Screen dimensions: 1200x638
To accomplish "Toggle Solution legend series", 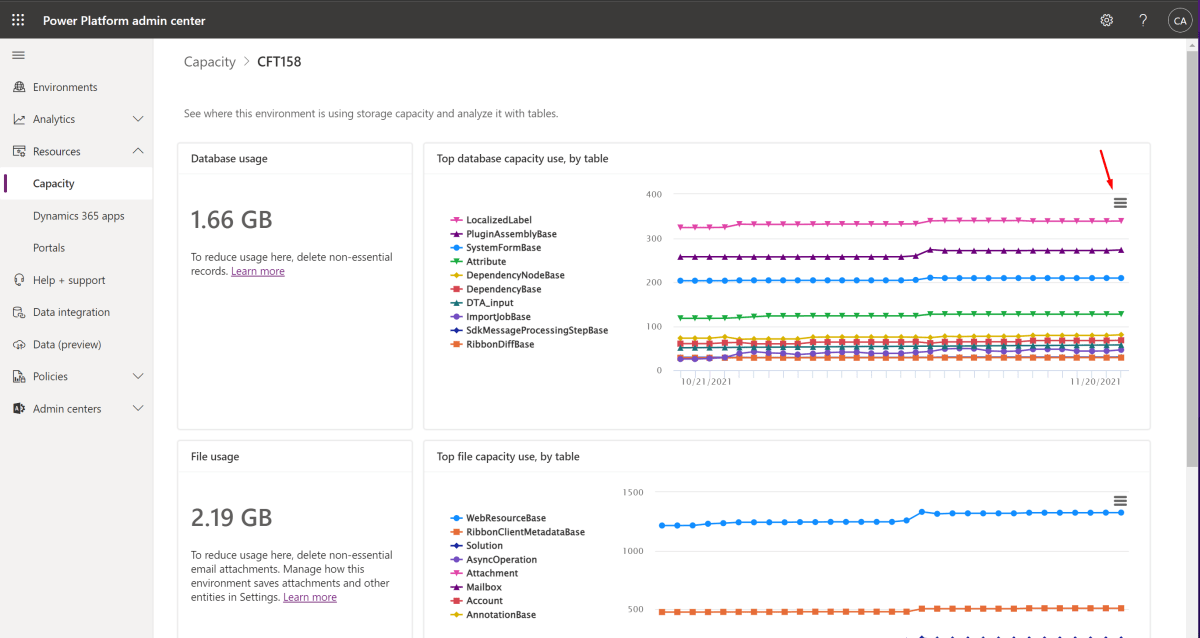I will pyautogui.click(x=477, y=546).
